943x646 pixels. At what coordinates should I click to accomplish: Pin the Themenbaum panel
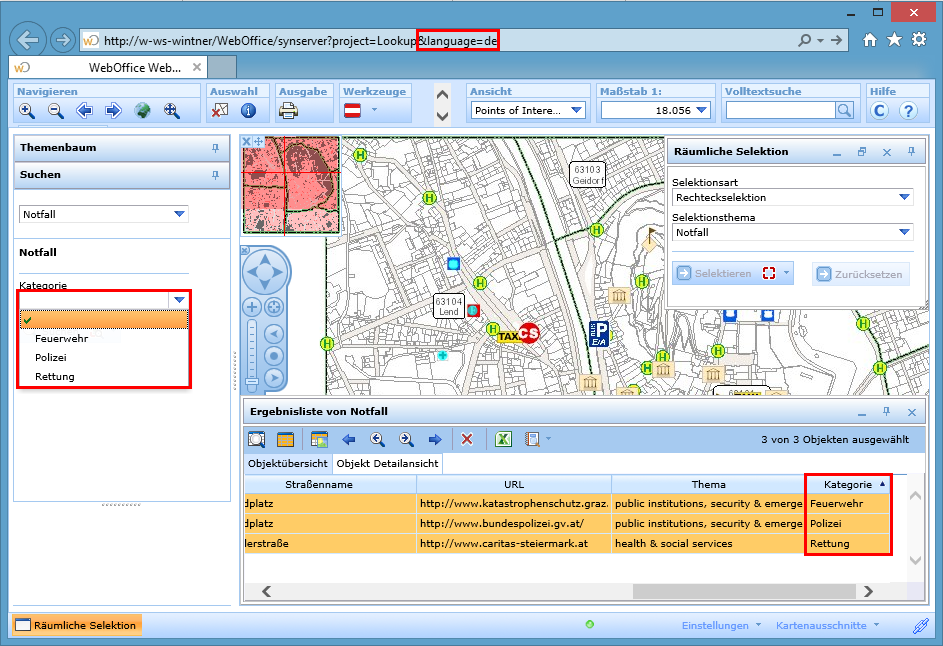215,148
